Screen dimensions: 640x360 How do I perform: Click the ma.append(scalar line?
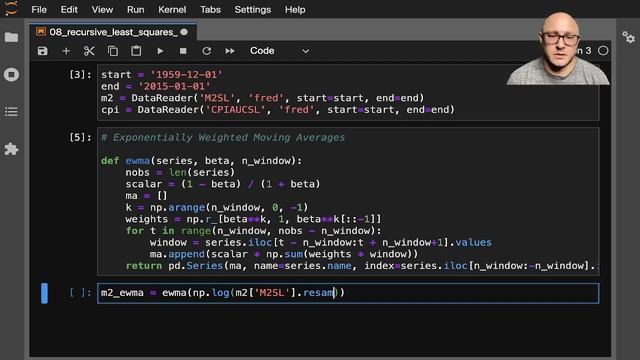(x=284, y=254)
